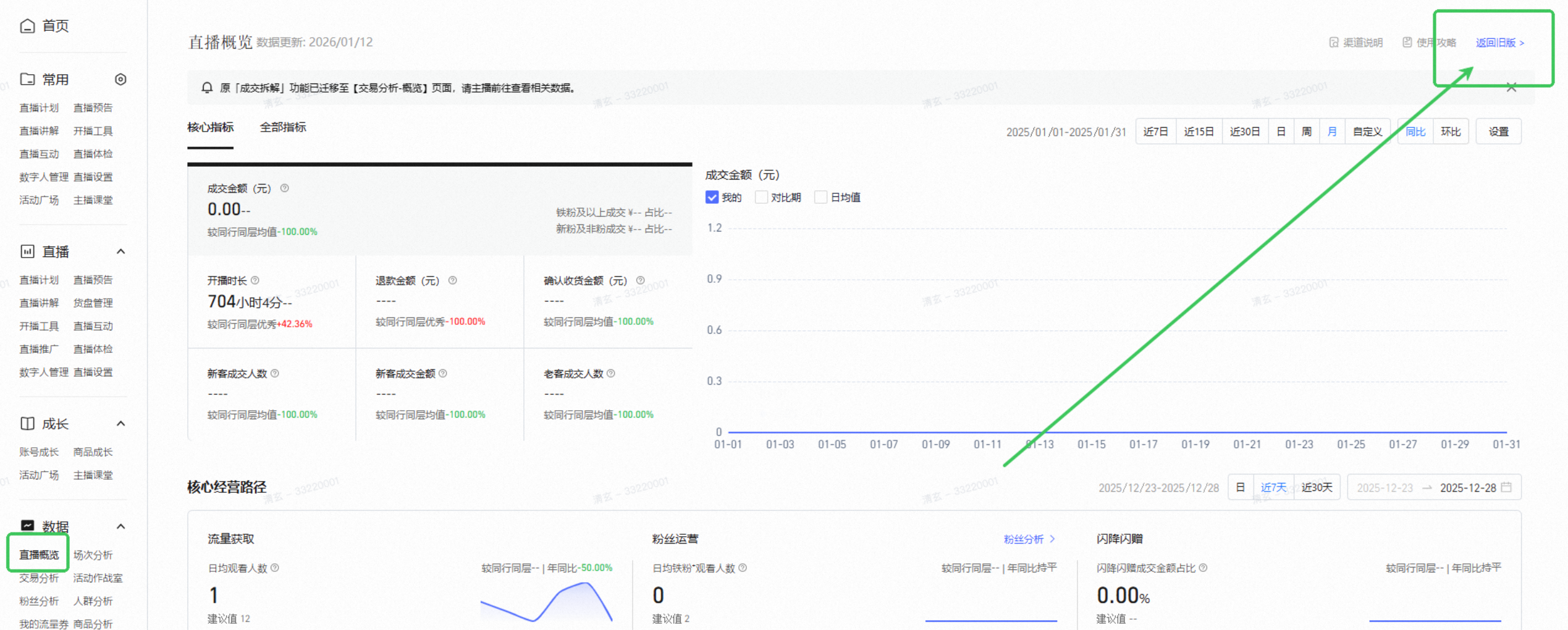Click the help icon next to 成交金额
Image resolution: width=1568 pixels, height=630 pixels.
[285, 188]
